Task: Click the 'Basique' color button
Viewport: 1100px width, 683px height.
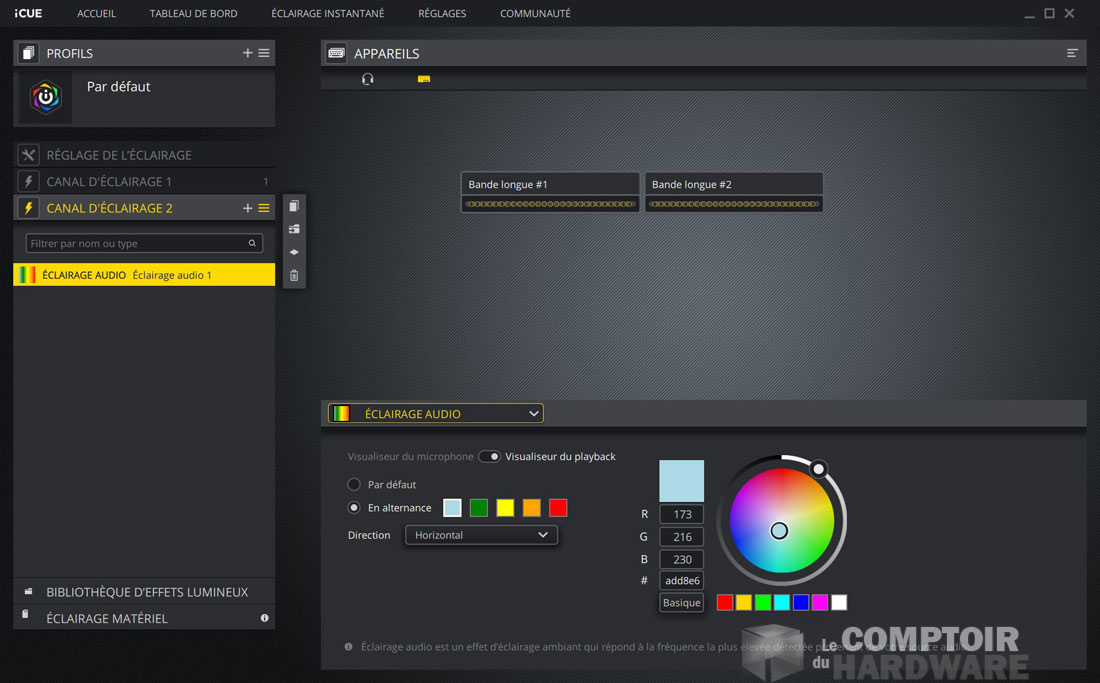Action: [681, 603]
